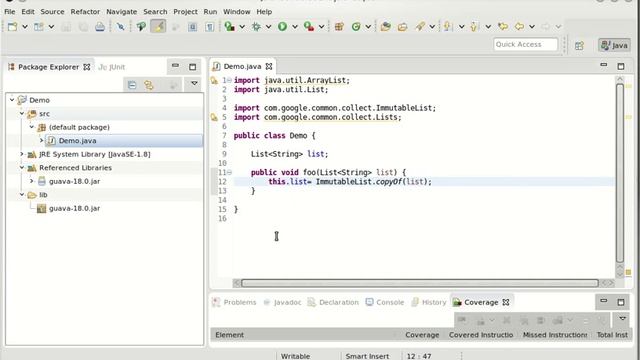
Task: Toggle Mark Occurrences highlighter button
Action: pyautogui.click(x=158, y=27)
